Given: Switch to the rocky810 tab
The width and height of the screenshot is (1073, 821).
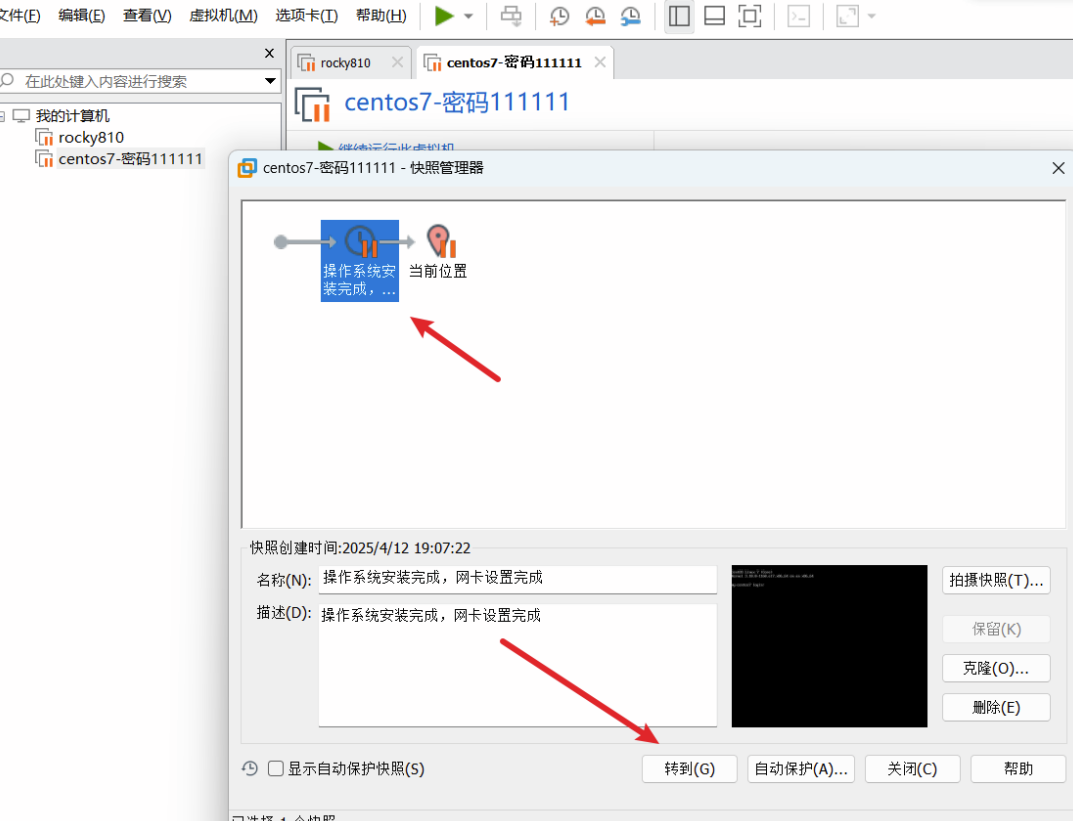Looking at the screenshot, I should (x=345, y=63).
